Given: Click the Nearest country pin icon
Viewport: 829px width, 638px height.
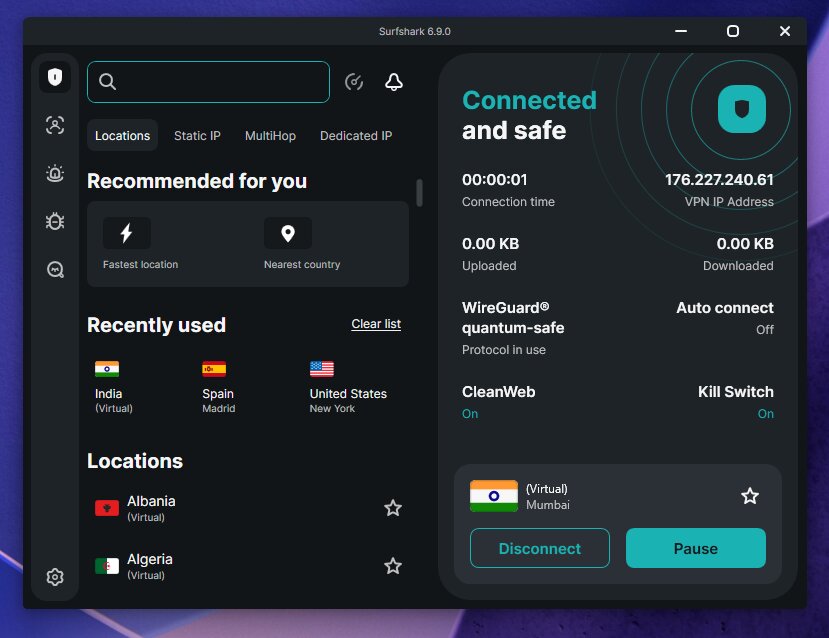Looking at the screenshot, I should [288, 233].
